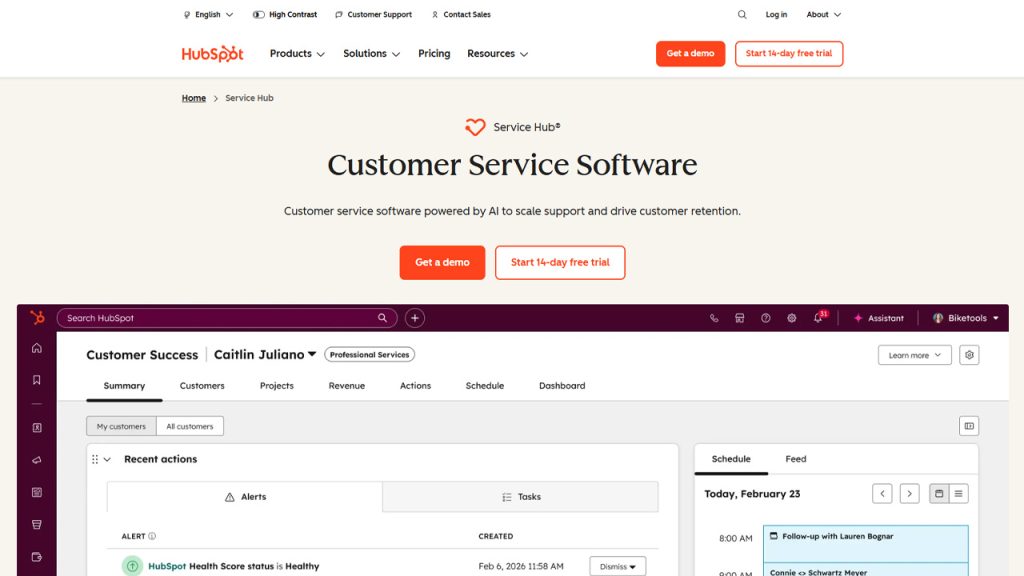Open the help question mark icon
The height and width of the screenshot is (576, 1024).
(x=765, y=318)
